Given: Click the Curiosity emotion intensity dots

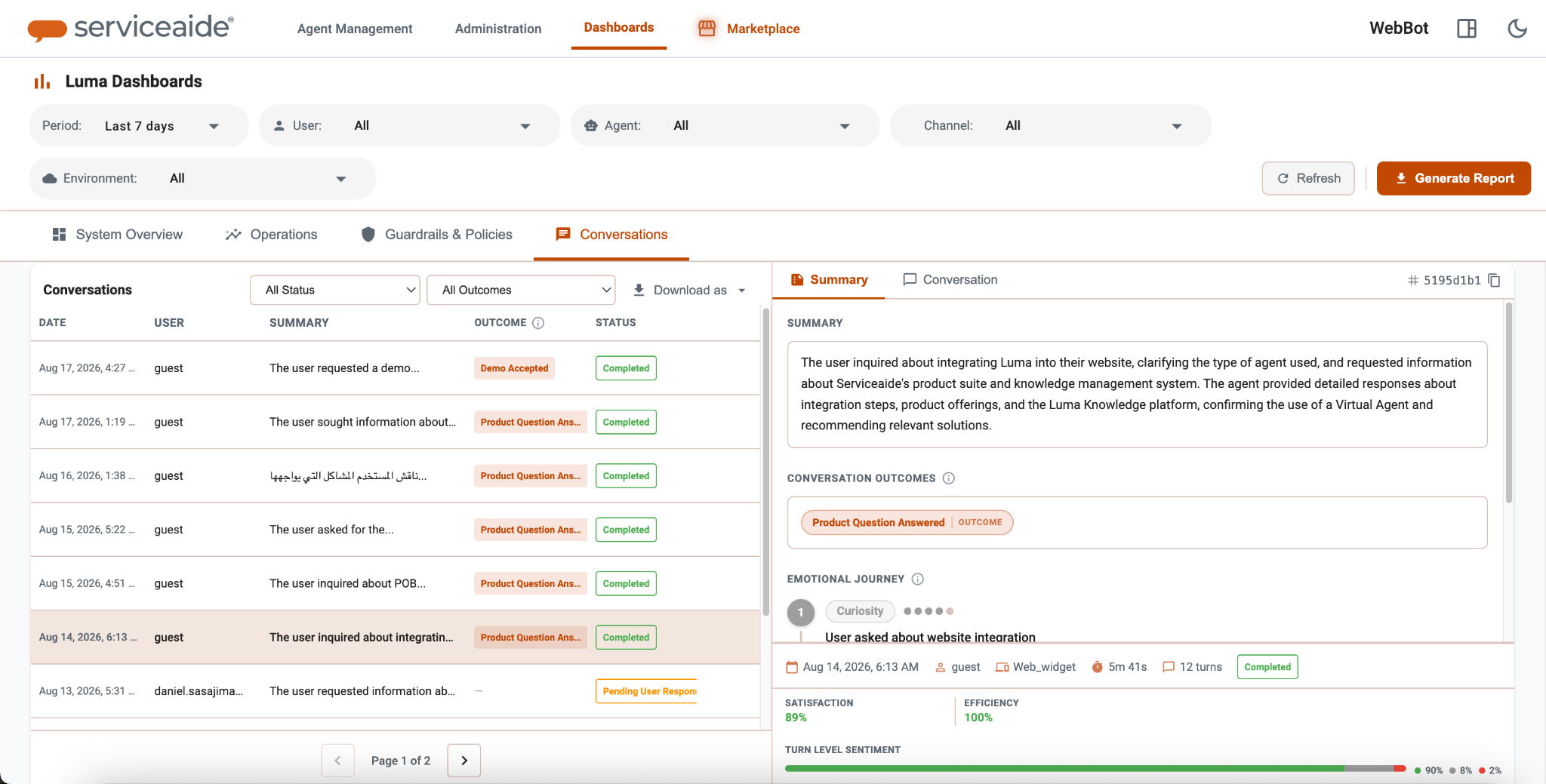Looking at the screenshot, I should (x=929, y=611).
